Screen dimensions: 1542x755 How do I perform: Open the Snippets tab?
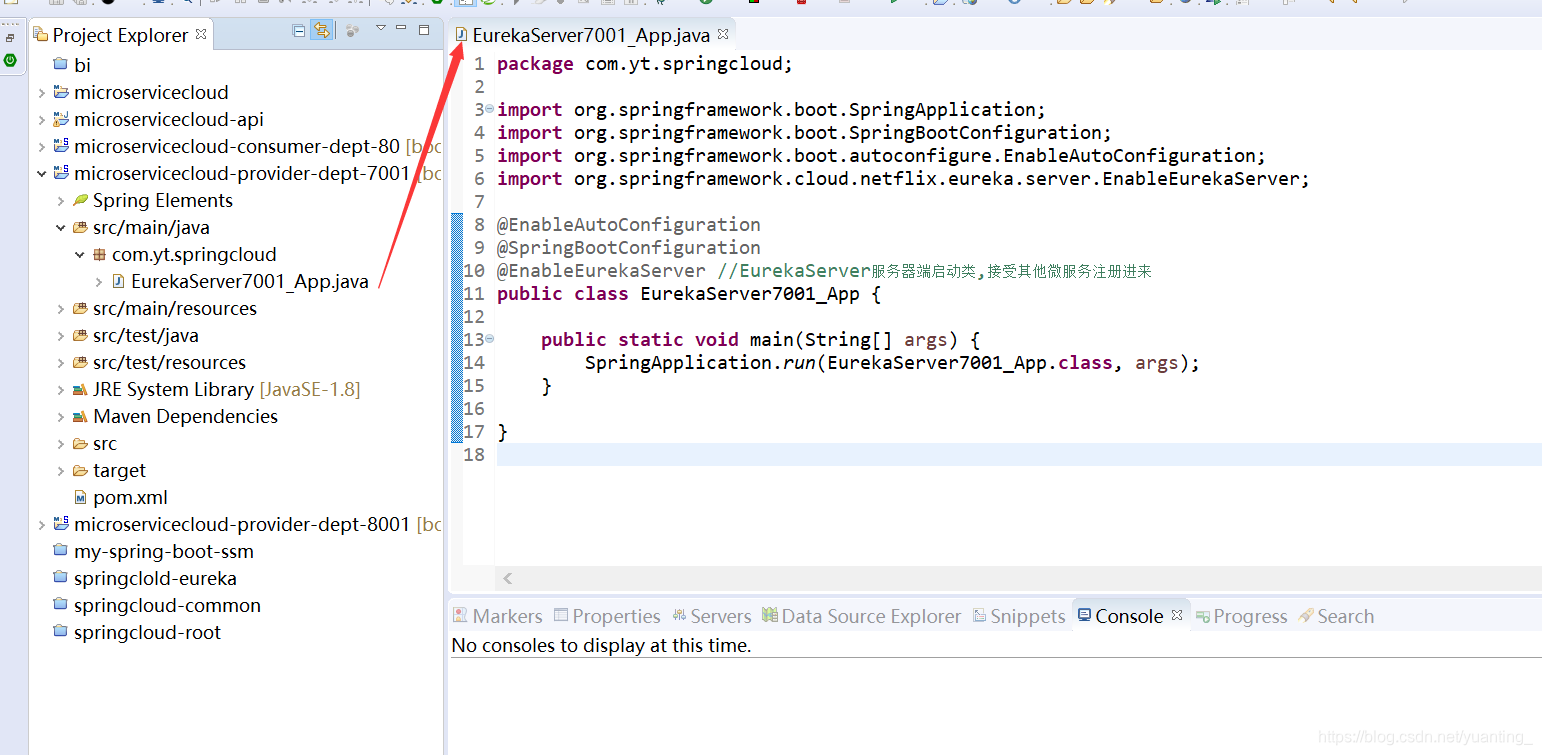pos(1018,616)
